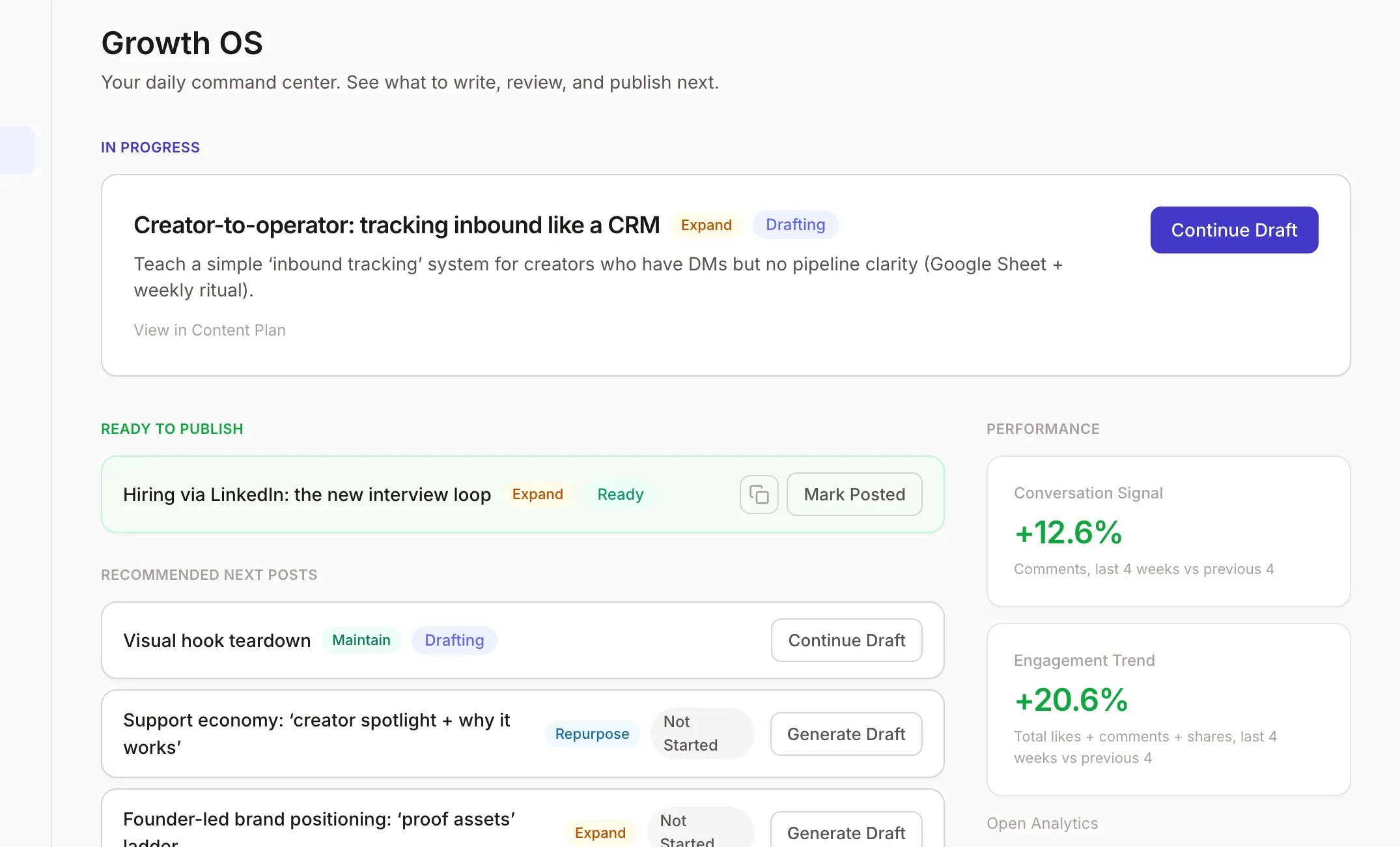The image size is (1400, 847).
Task: Open Analytics from the Performance panel
Action: tap(1042, 823)
